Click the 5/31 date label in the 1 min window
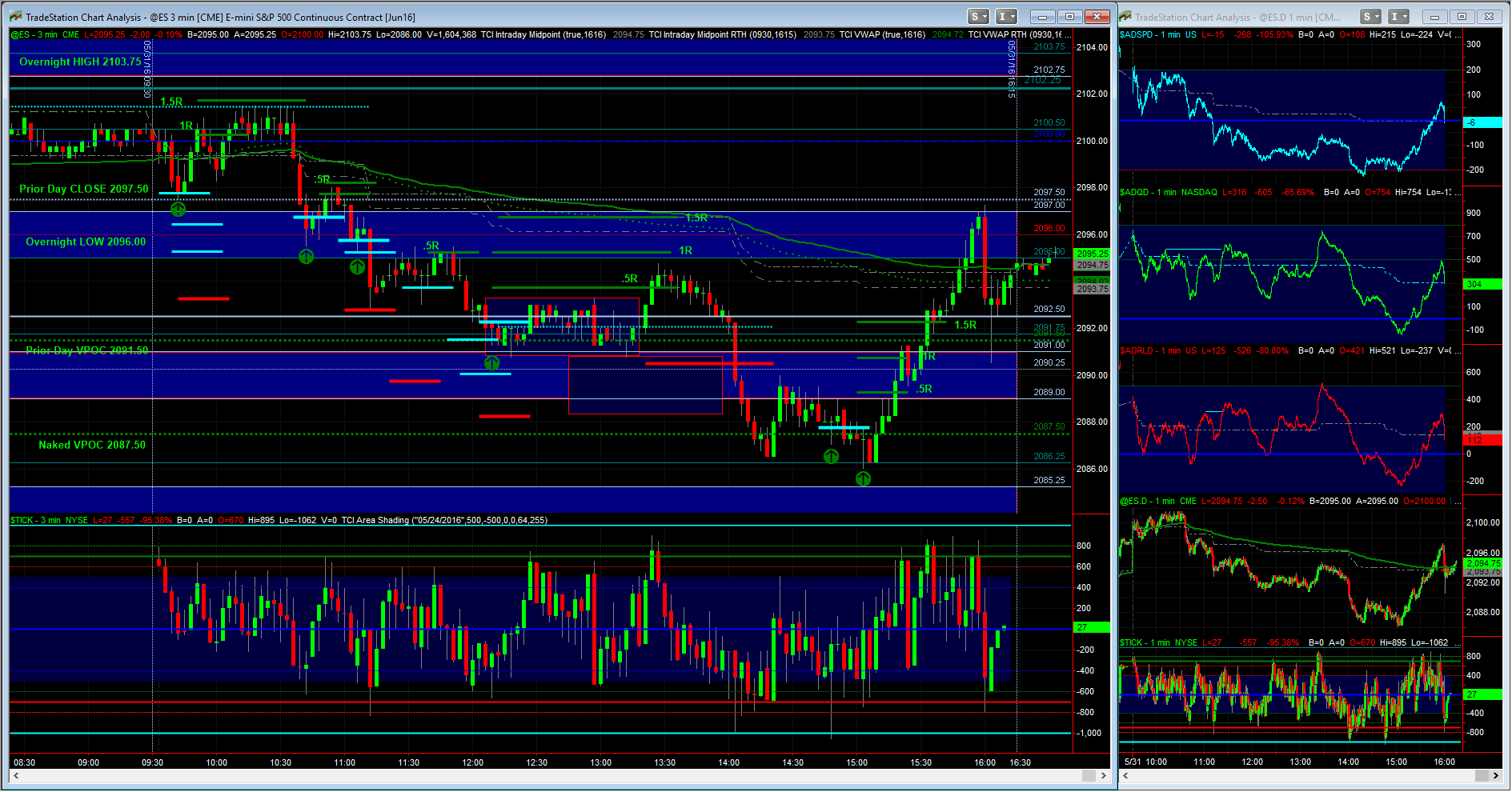 [1132, 762]
